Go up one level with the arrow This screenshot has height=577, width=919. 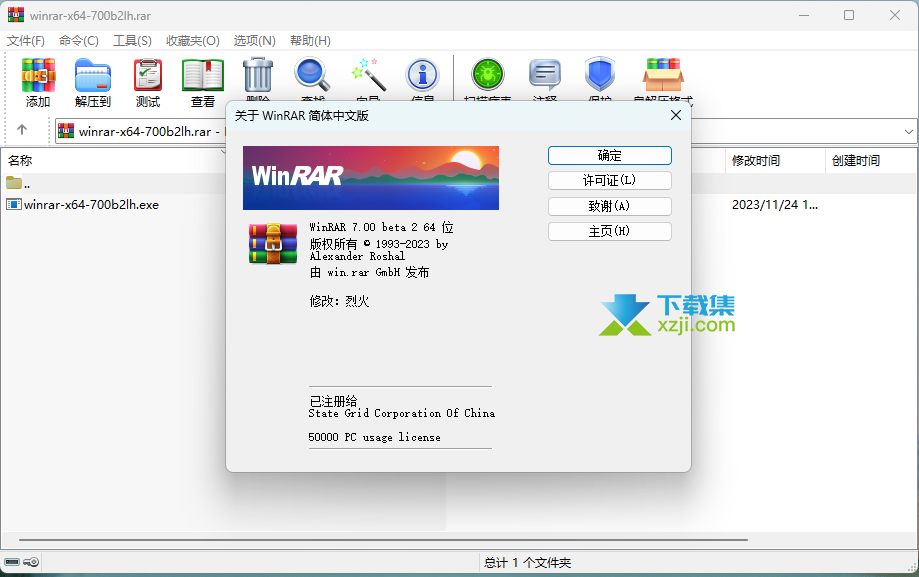(x=22, y=130)
